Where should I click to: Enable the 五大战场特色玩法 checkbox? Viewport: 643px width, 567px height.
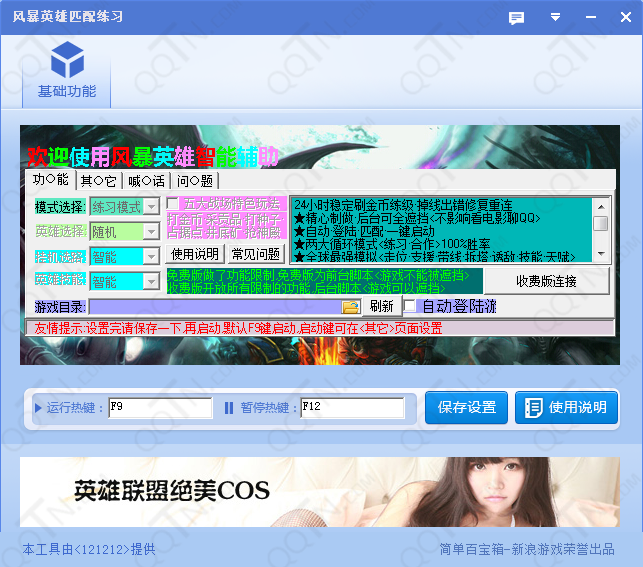point(173,204)
